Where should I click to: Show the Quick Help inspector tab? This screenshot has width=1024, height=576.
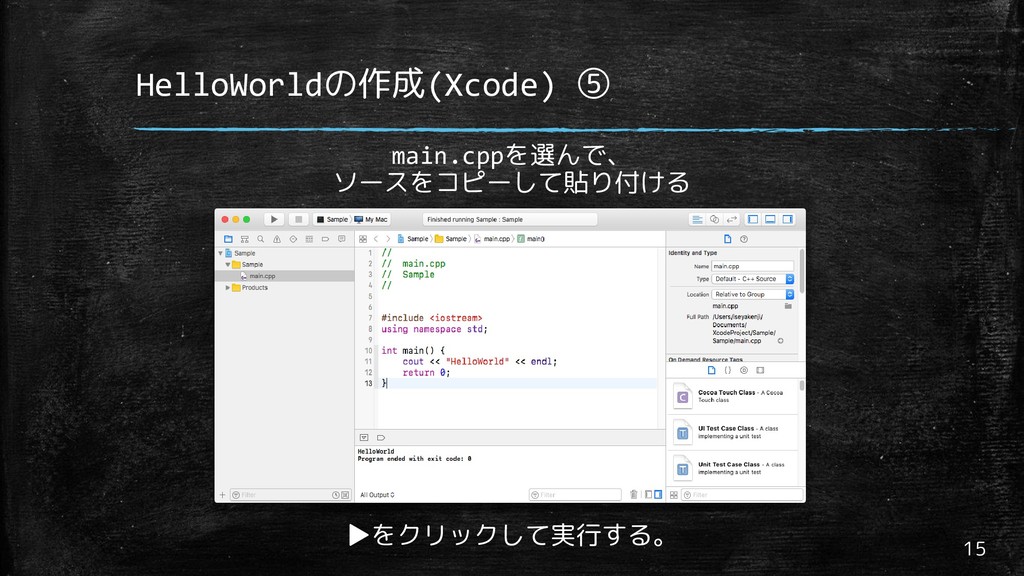click(x=744, y=239)
